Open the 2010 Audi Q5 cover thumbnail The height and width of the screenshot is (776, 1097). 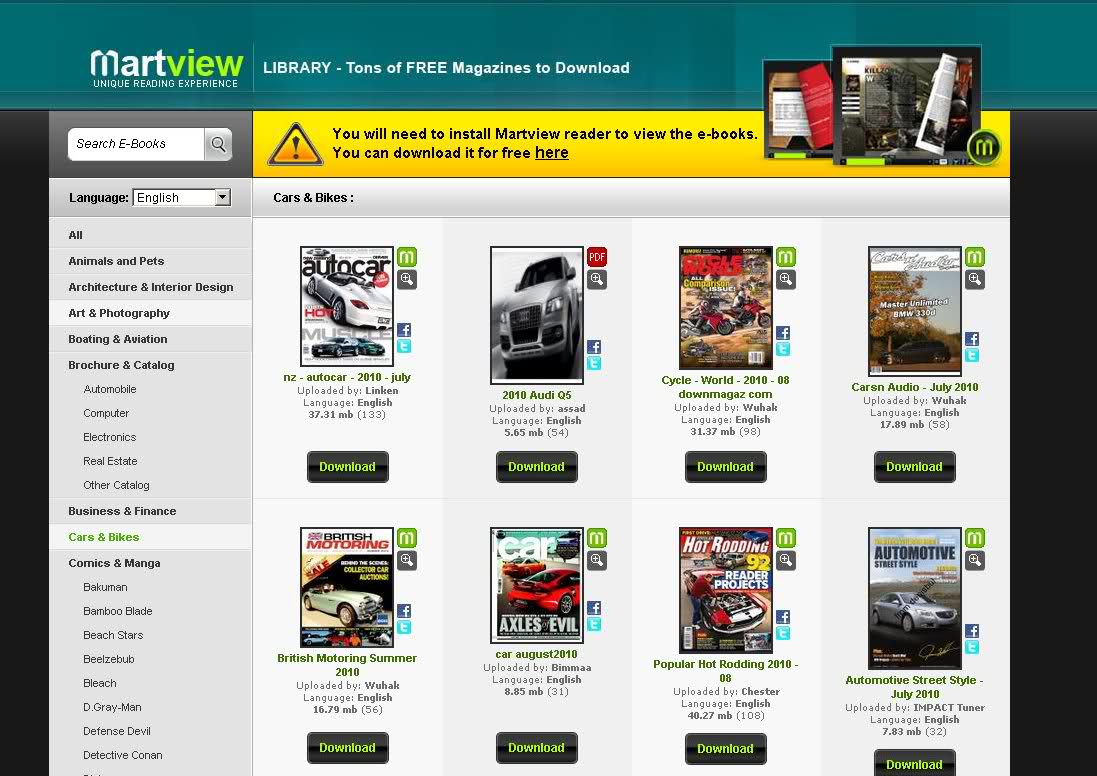click(537, 315)
